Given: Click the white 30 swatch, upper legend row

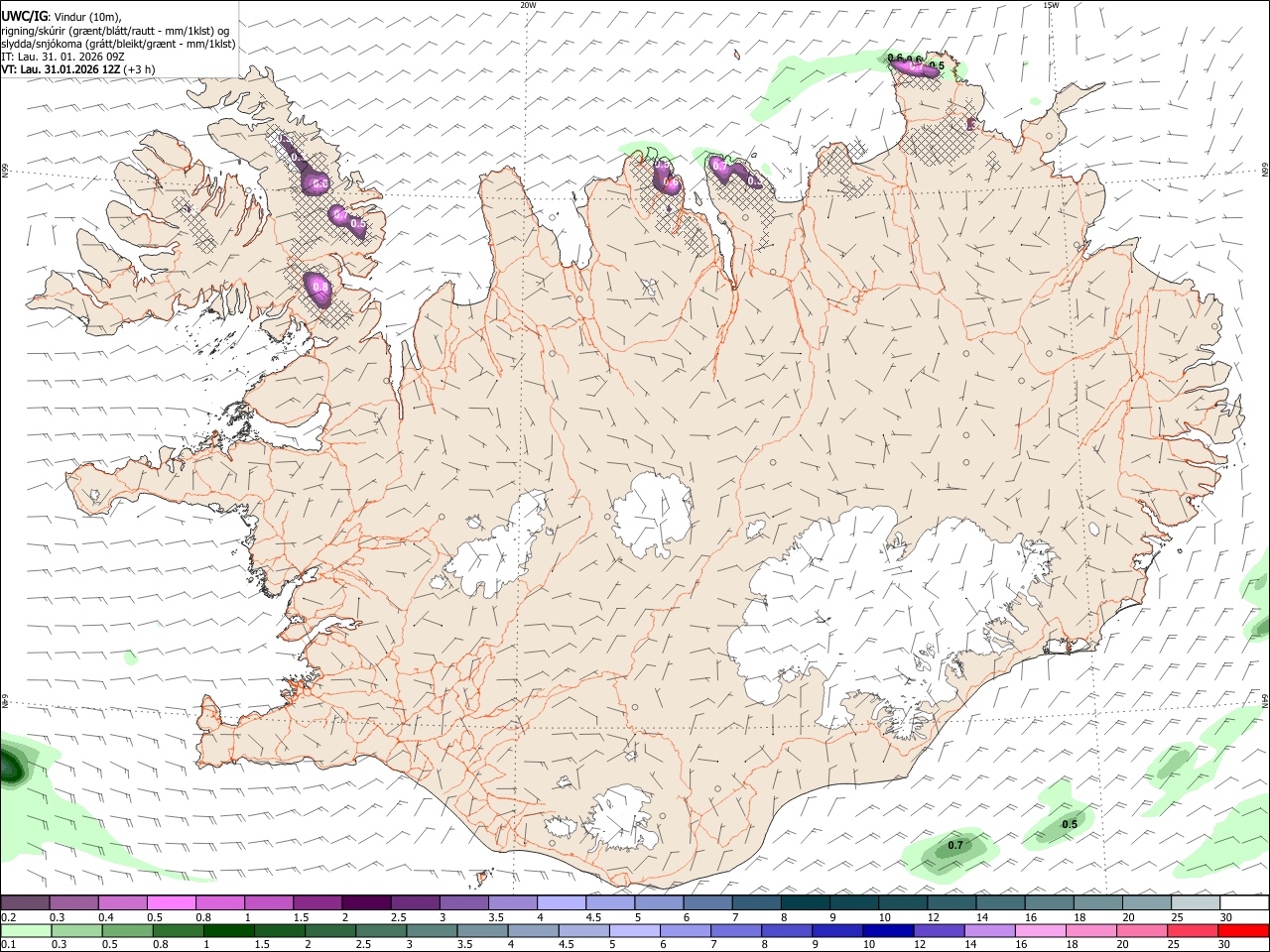Looking at the screenshot, I should 1244,902.
